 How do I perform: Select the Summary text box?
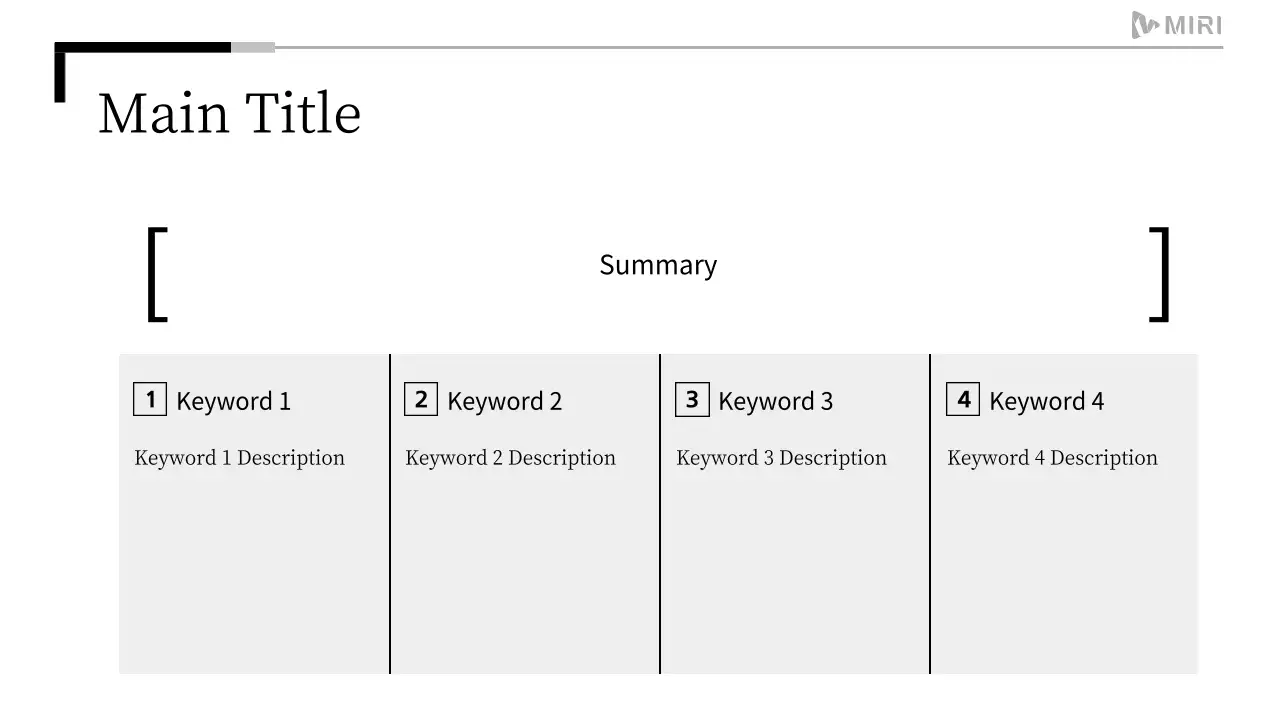coord(658,265)
